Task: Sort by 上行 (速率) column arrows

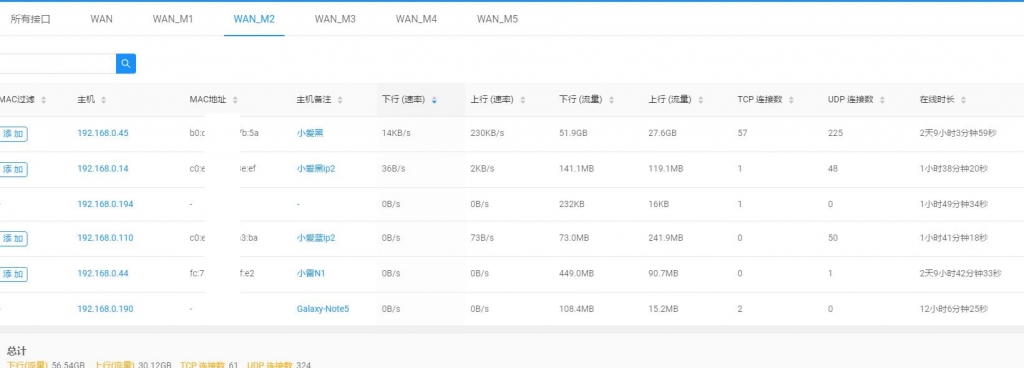Action: pos(523,100)
